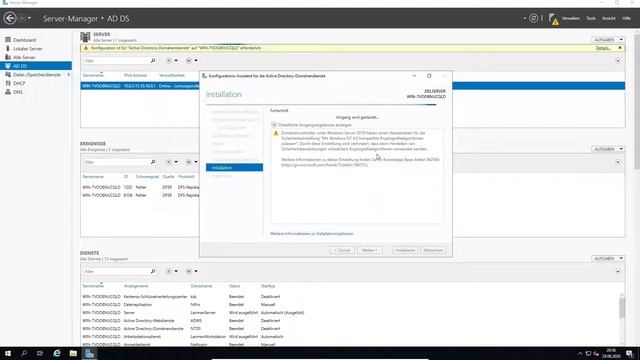640x360 pixels.
Task: Click the back arrow in Server-Manager header
Action: coord(10,18)
